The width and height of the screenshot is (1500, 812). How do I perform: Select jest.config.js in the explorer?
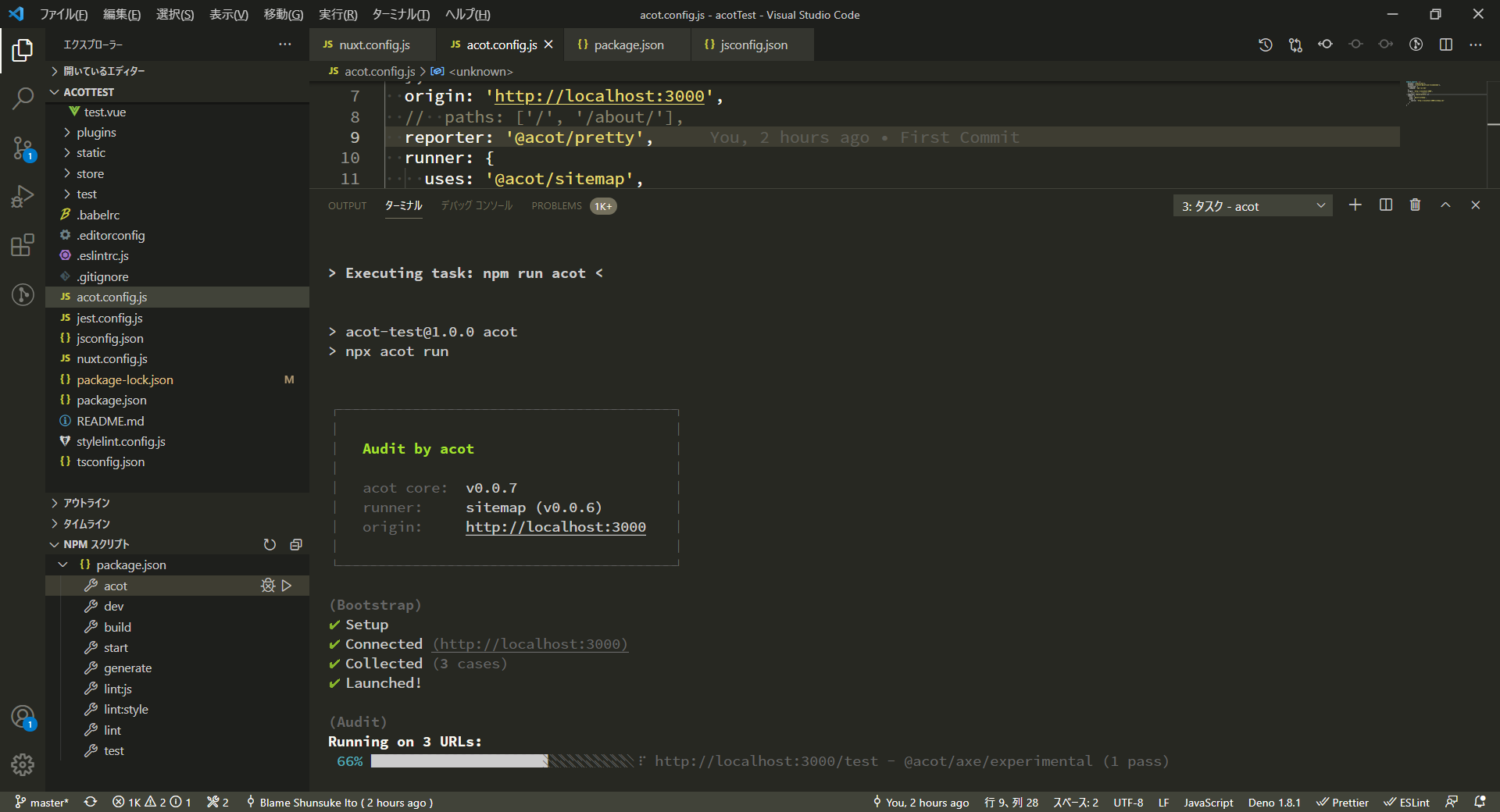pos(109,318)
